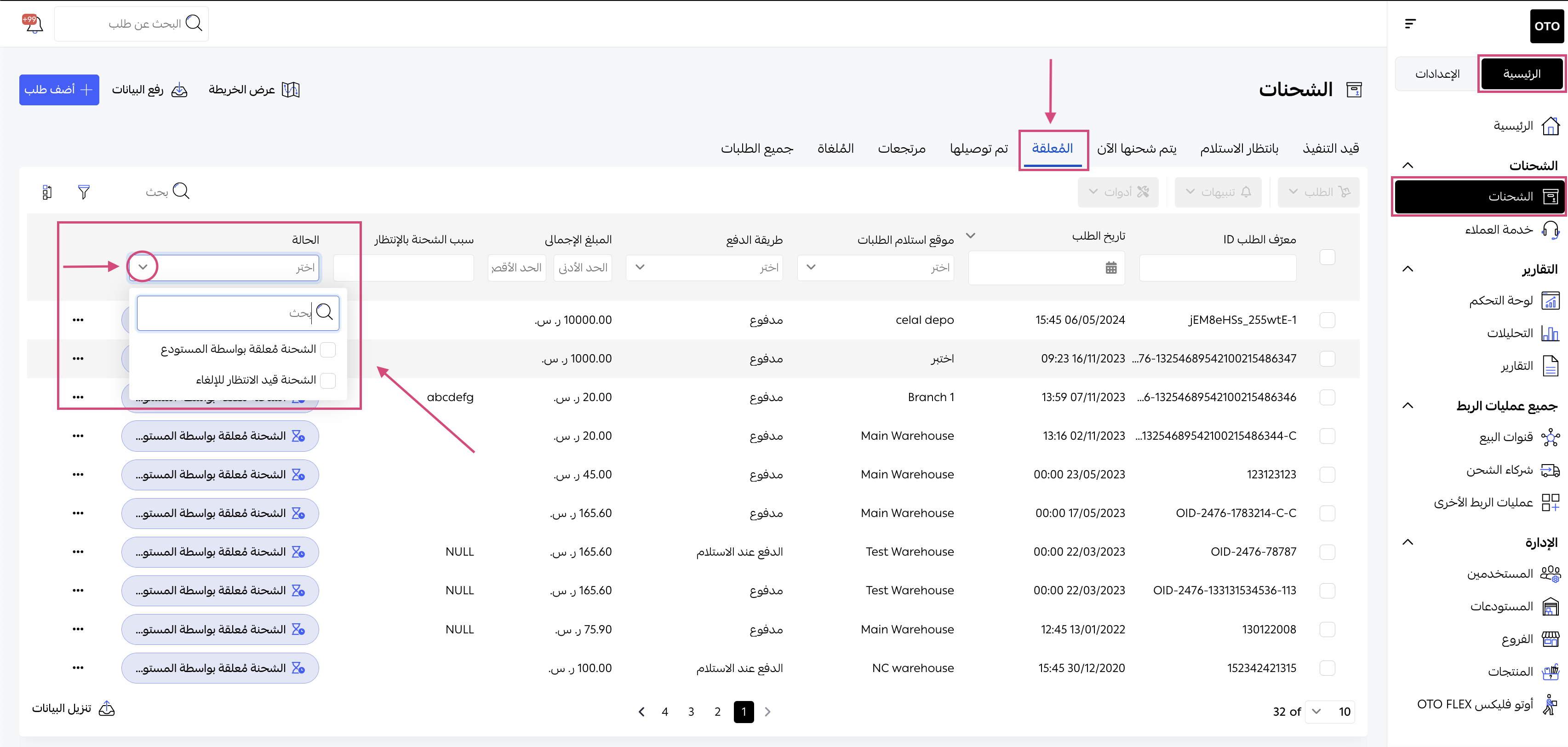
Task: Click the calendar icon in date filter
Action: coord(1111,267)
